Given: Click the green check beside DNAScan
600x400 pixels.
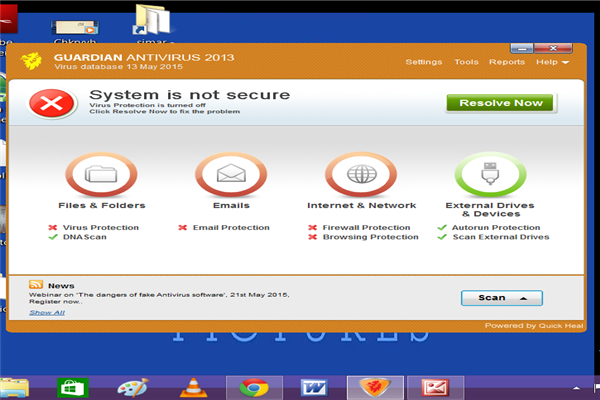Looking at the screenshot, I should (x=53, y=237).
